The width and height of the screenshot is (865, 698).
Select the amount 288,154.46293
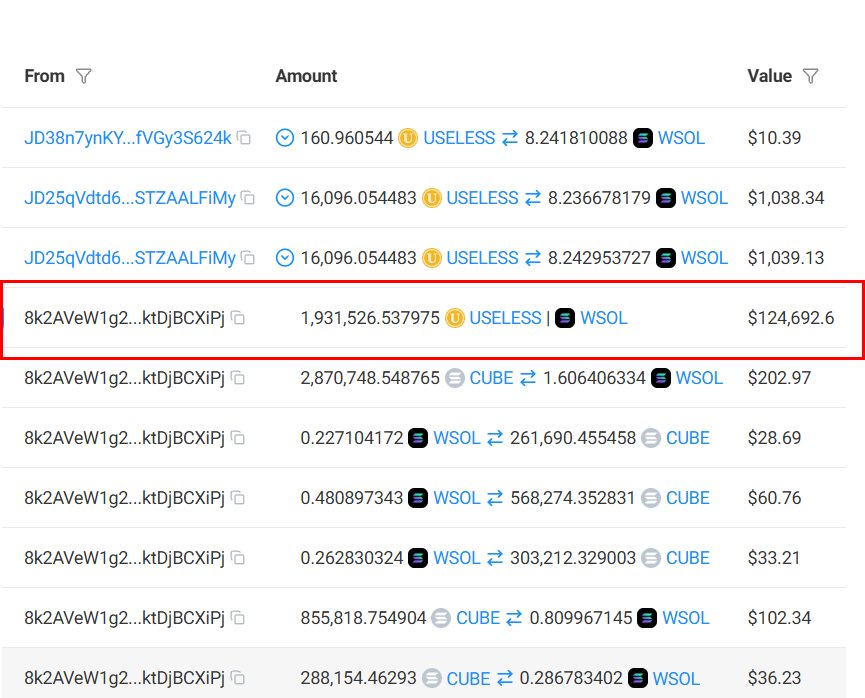pyautogui.click(x=359, y=678)
